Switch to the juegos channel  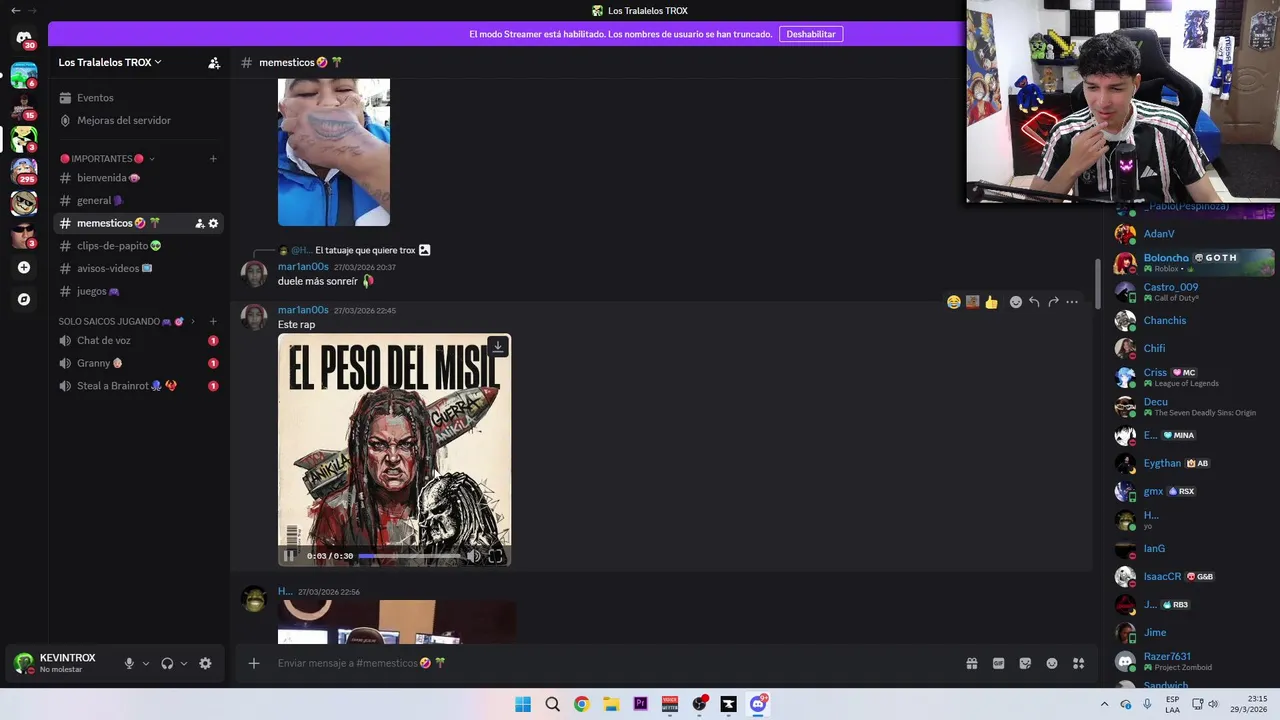[x=139, y=291]
